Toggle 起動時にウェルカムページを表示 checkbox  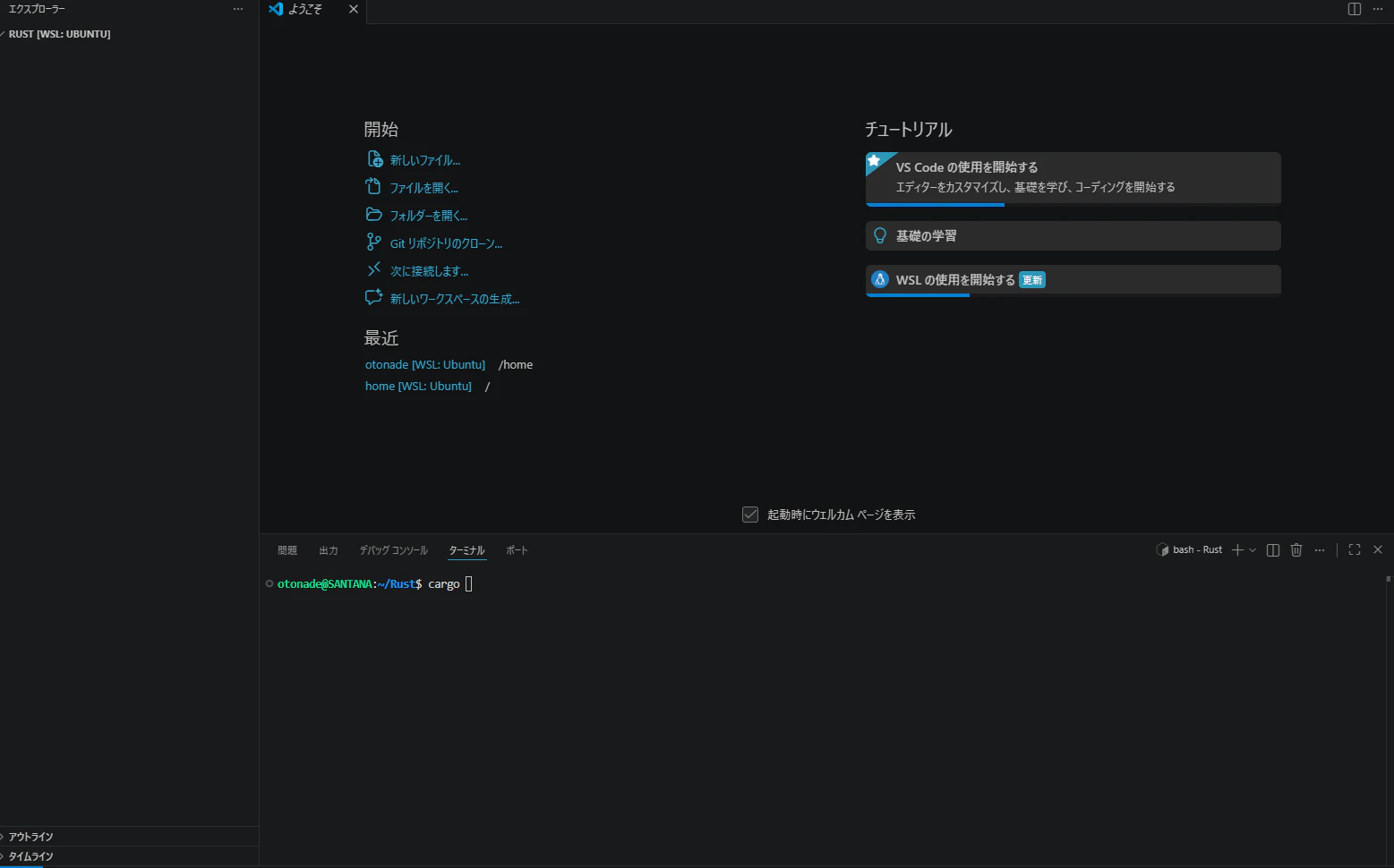tap(750, 515)
